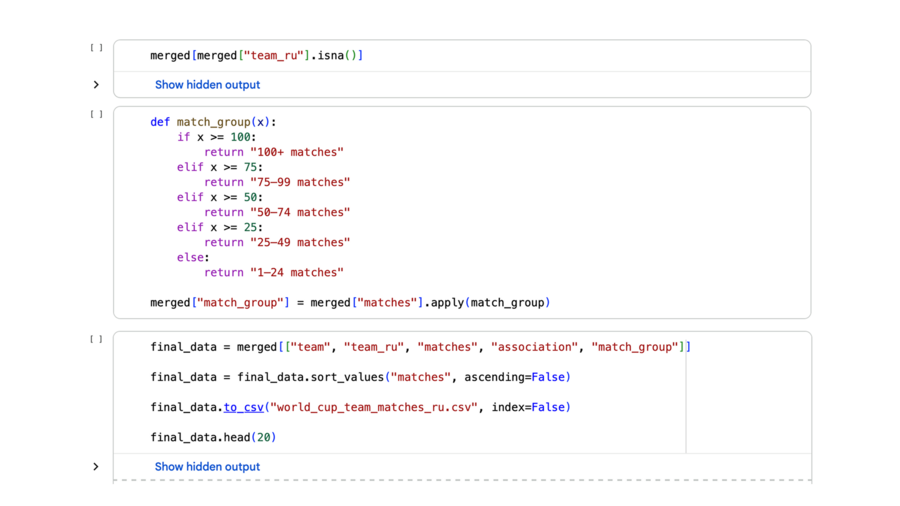The height and width of the screenshot is (506, 900).
Task: Show hidden output under final_data.head(20)
Action: point(207,467)
